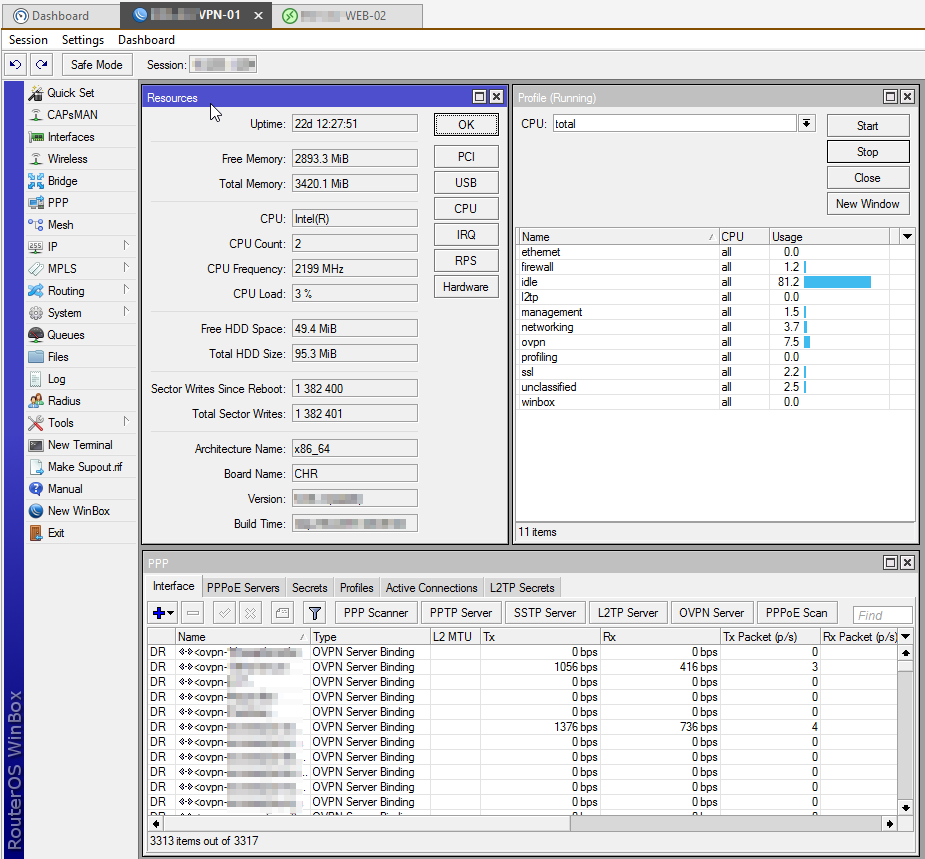Screen dimensions: 925x859
Task: Click the SSTP Server button
Action: click(544, 613)
